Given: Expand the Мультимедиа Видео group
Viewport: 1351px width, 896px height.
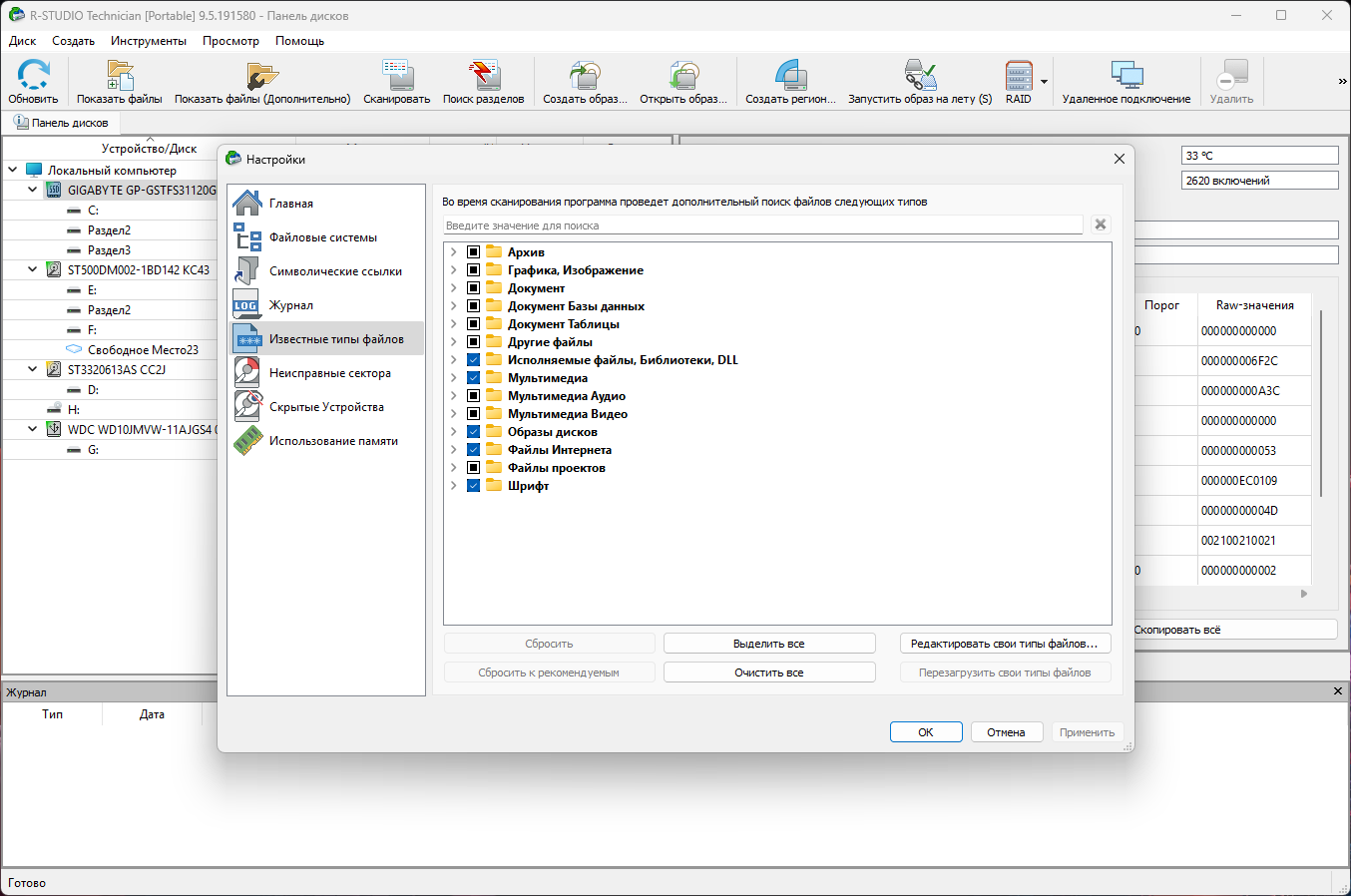Looking at the screenshot, I should (454, 414).
